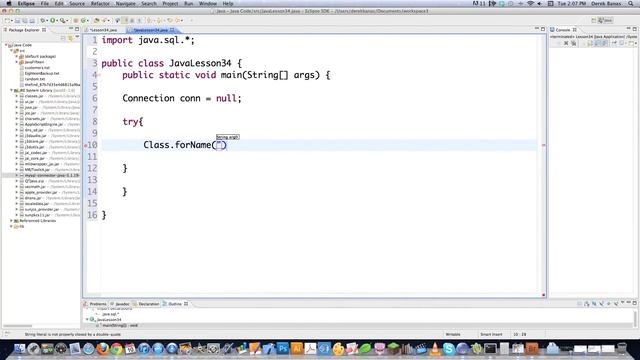Minimize the Package Explorer panel
This screenshot has width=640, height=360.
point(70,29)
